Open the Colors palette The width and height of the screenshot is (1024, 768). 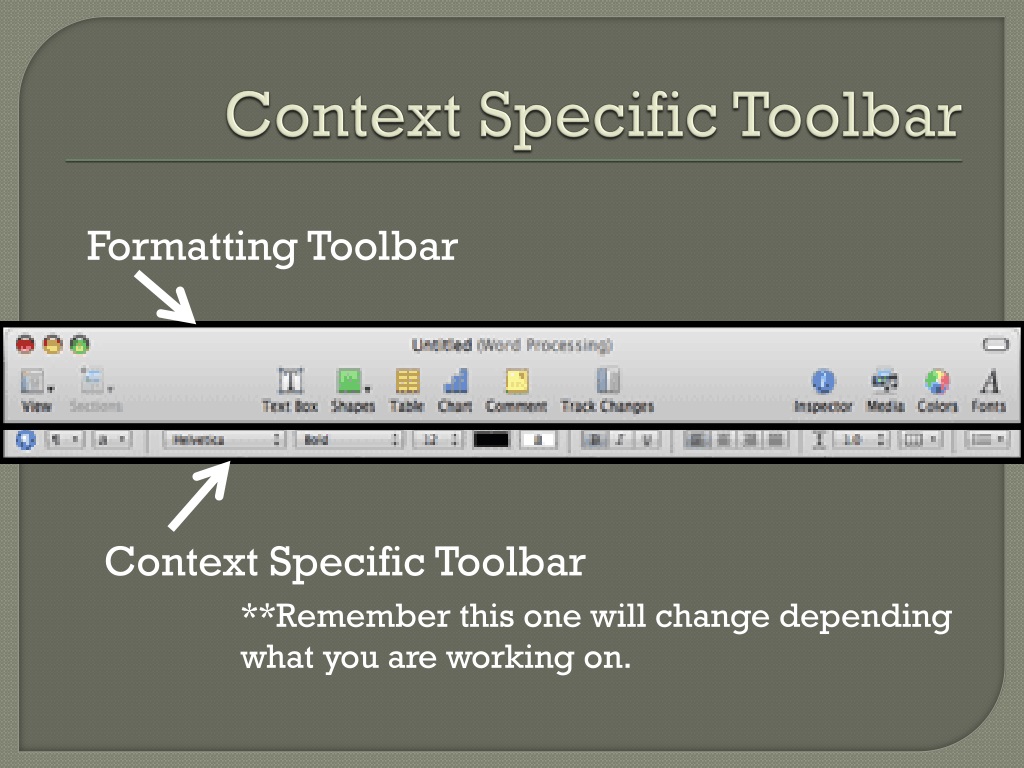(x=937, y=390)
